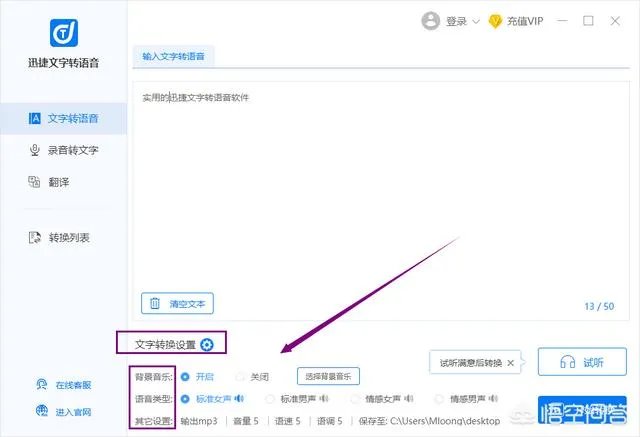Open the 进入官网 link text
This screenshot has height=437, width=640.
click(73, 412)
